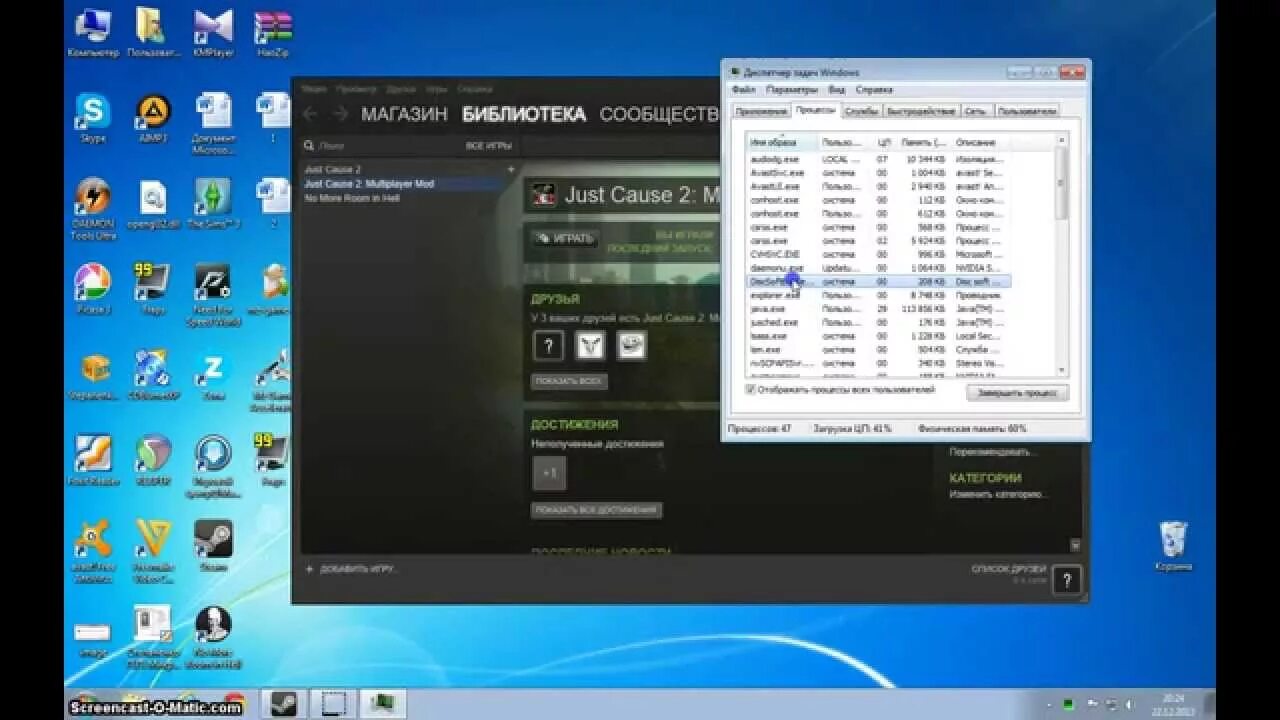Screen dimensions: 1280x720
Task: Open the ВСЕ ИГРЫ filter dropdown
Action: coord(489,146)
